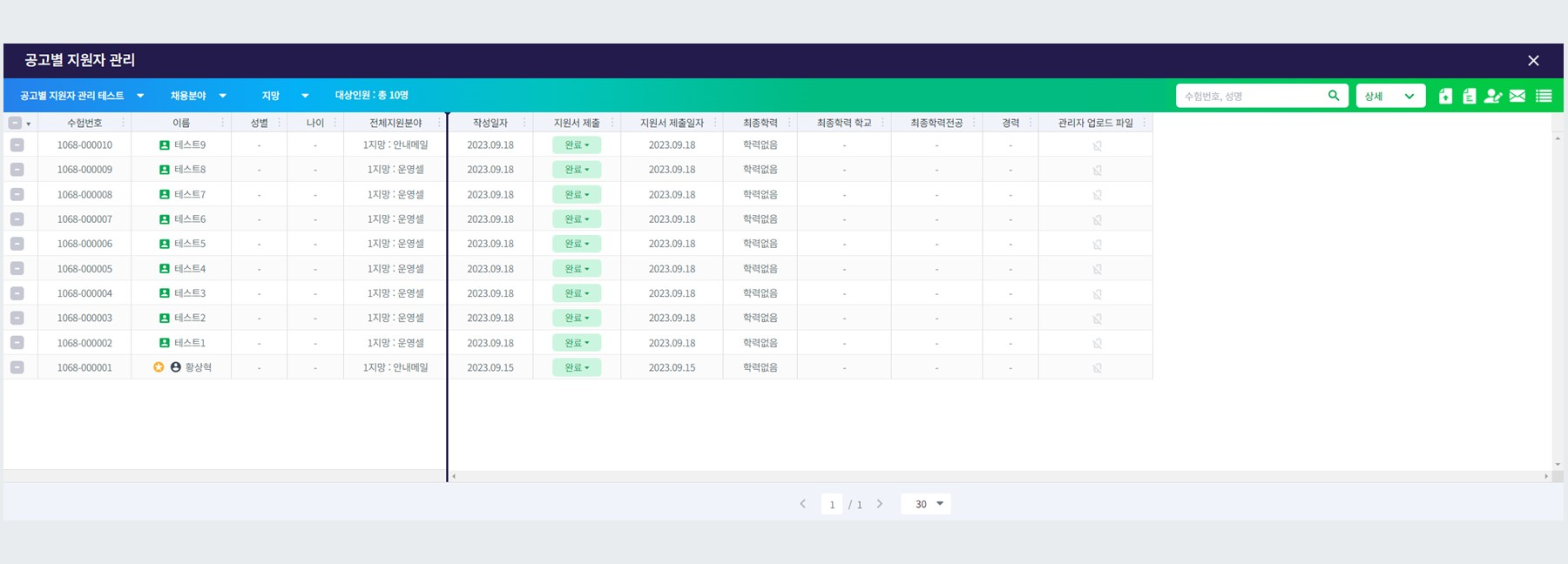Go to the previous page arrow
Image resolution: width=1568 pixels, height=564 pixels.
pyautogui.click(x=802, y=504)
